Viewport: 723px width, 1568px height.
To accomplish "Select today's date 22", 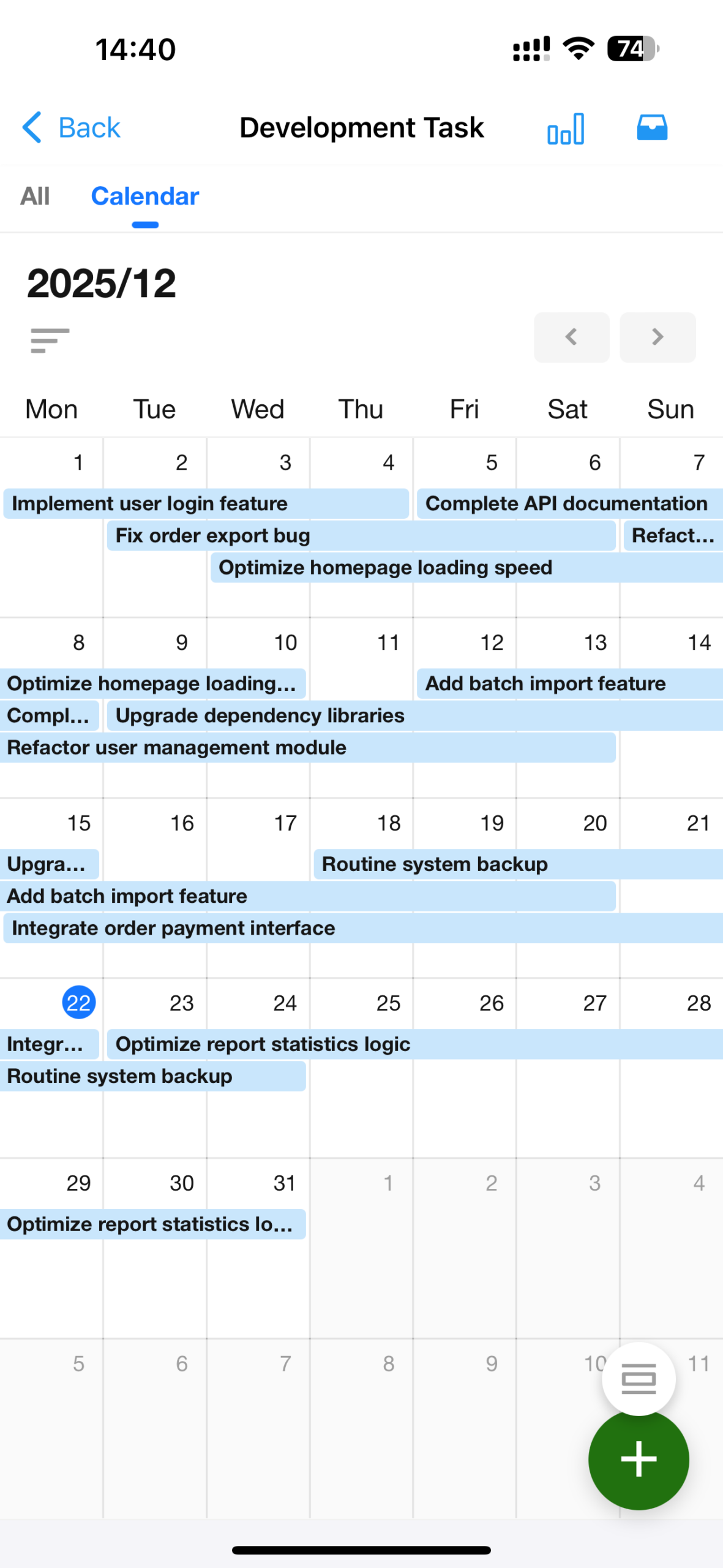I will tap(79, 1003).
